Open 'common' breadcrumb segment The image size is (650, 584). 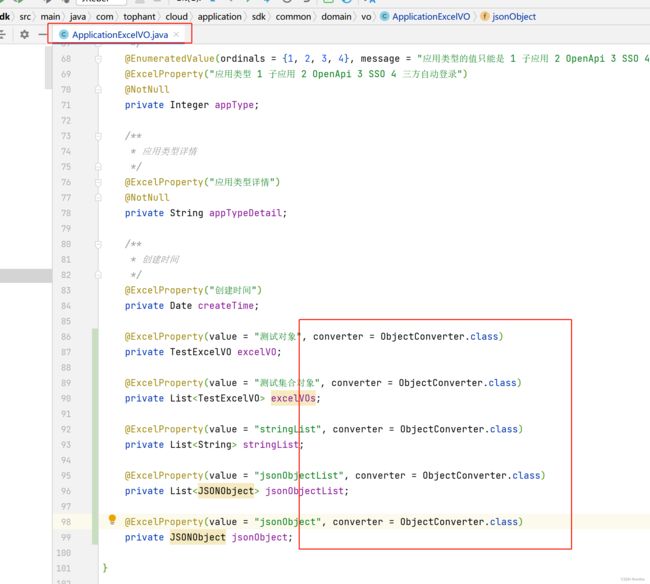(293, 17)
